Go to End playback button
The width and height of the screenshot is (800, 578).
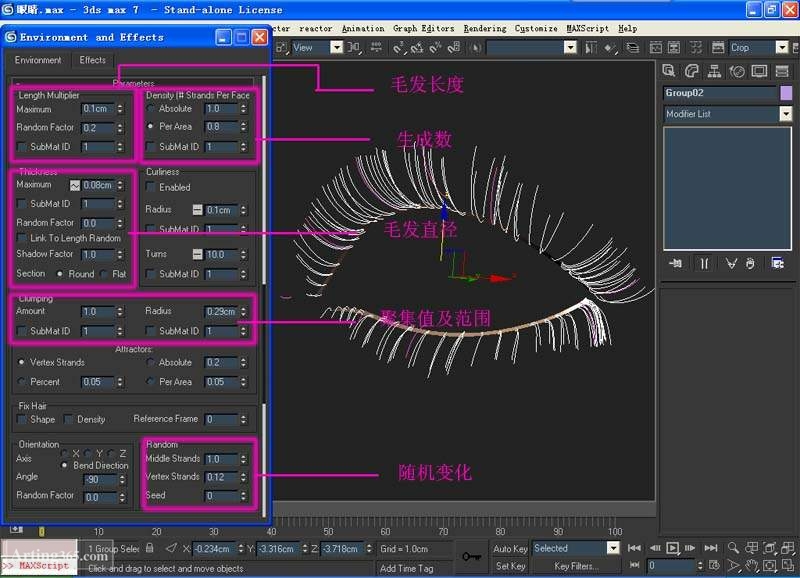click(711, 548)
